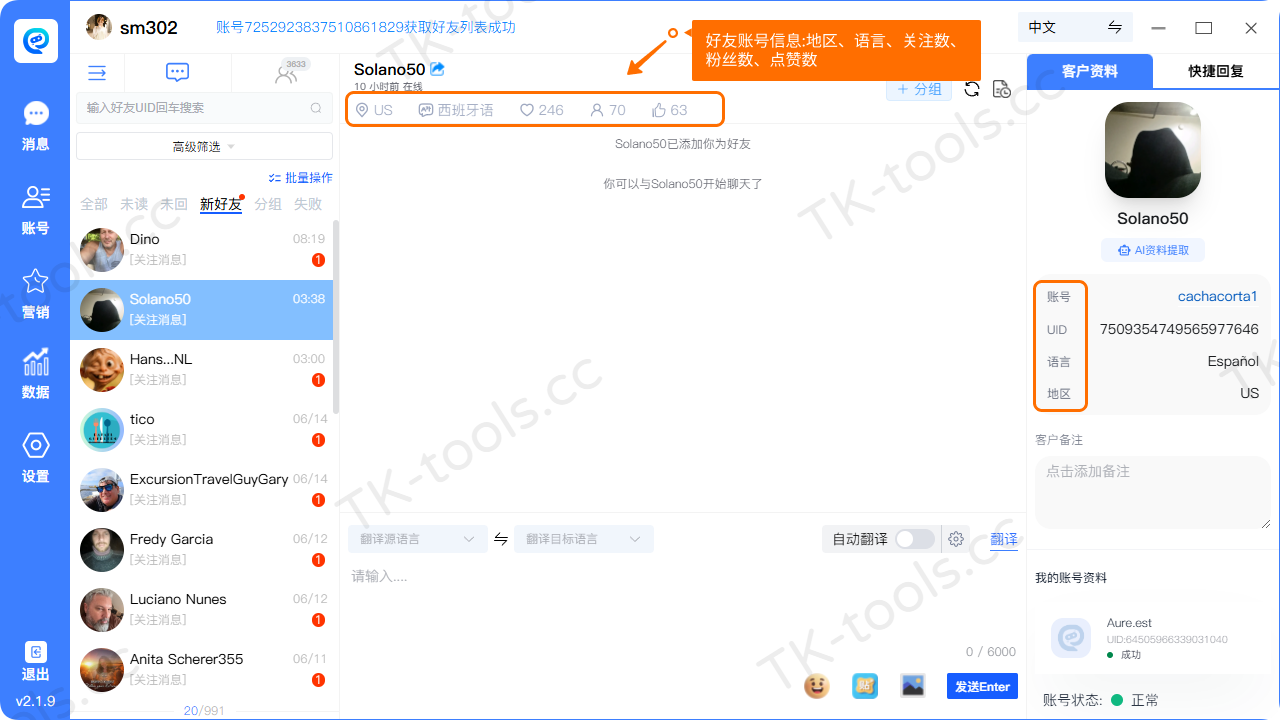Toggle the 自动翻译 auto translate switch
The image size is (1280, 720).
[x=914, y=539]
